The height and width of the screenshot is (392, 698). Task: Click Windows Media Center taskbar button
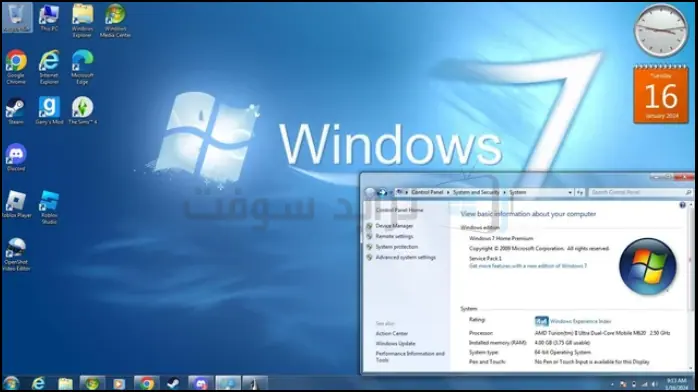[92, 383]
